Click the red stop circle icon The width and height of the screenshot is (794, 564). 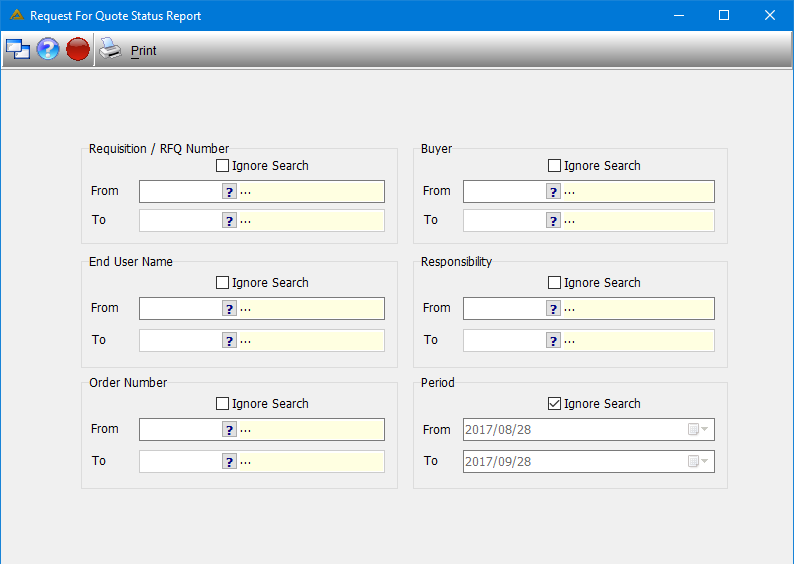[x=78, y=49]
